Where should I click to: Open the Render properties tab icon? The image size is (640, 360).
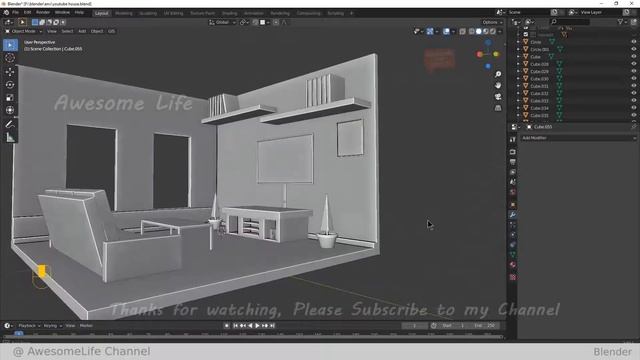pos(513,152)
